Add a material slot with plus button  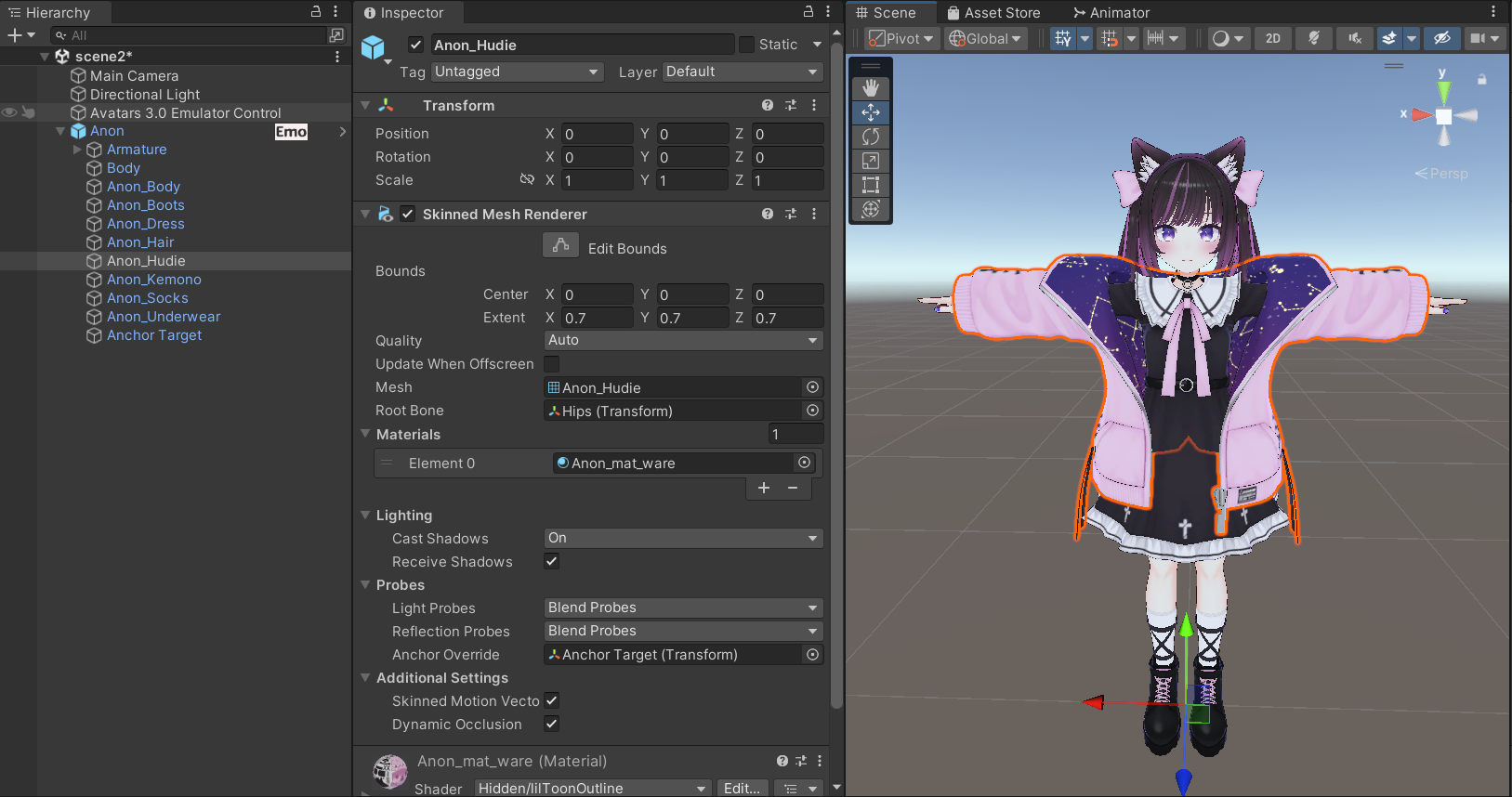pos(764,488)
